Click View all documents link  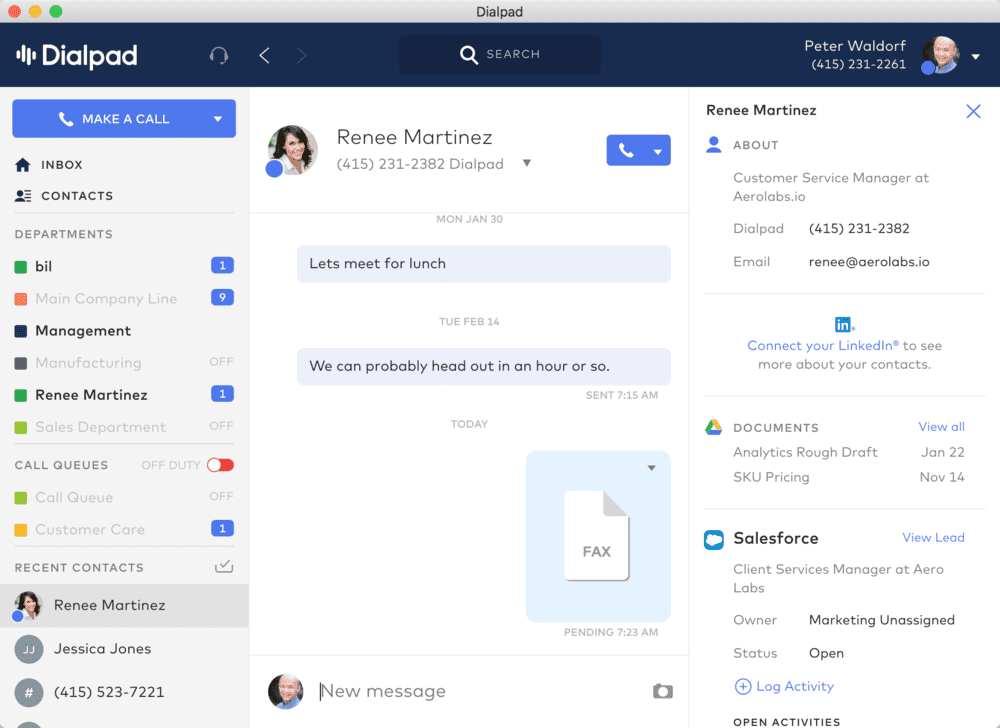(941, 426)
